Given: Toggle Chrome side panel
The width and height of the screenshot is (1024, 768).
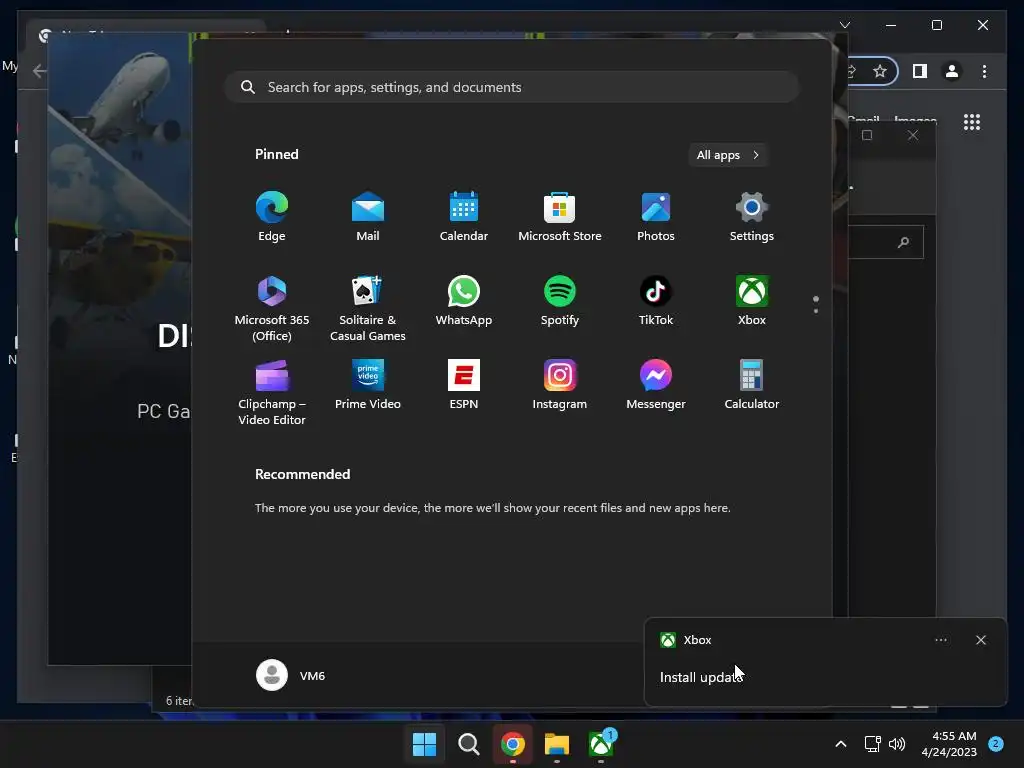Looking at the screenshot, I should [x=920, y=71].
